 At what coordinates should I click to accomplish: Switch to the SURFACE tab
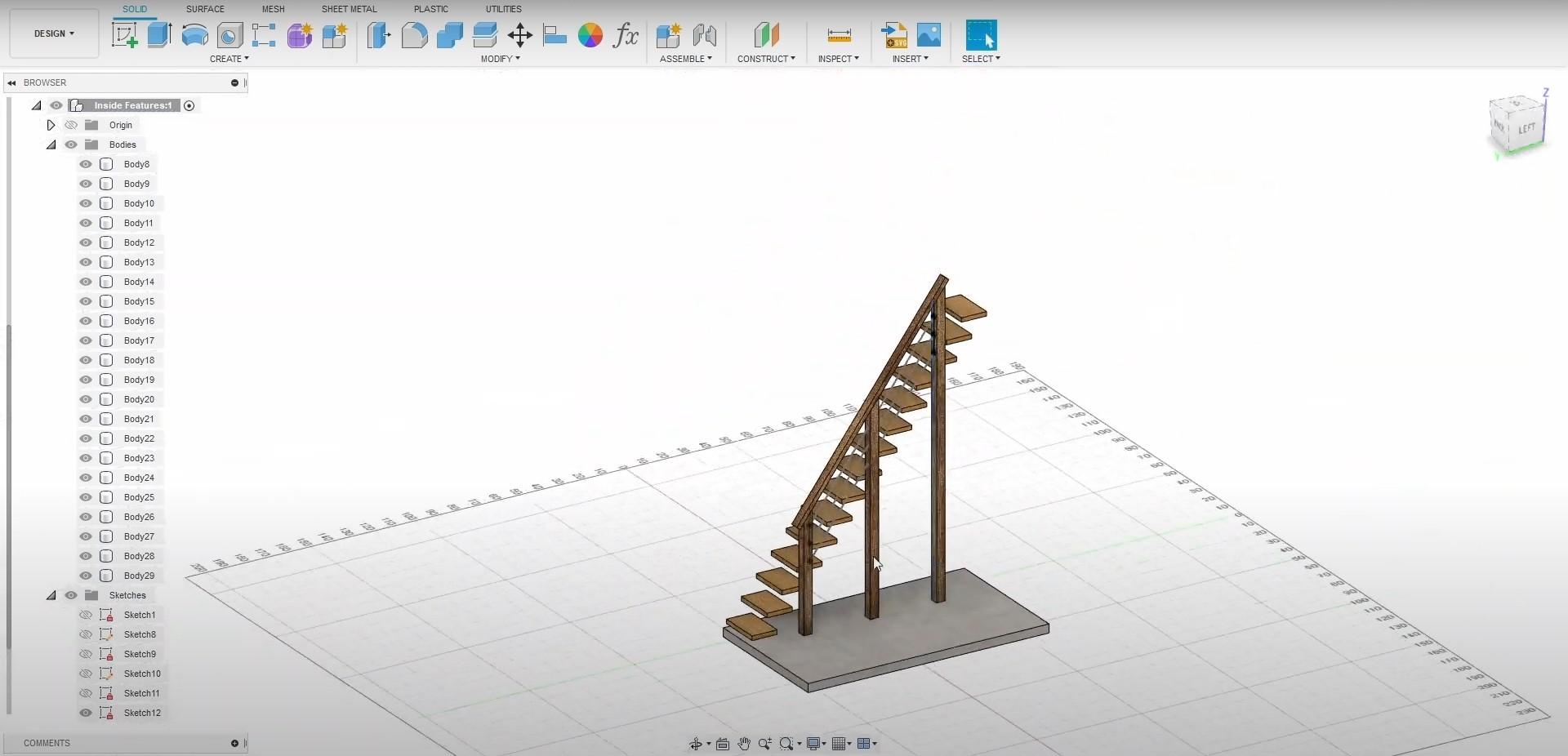pyautogui.click(x=205, y=9)
